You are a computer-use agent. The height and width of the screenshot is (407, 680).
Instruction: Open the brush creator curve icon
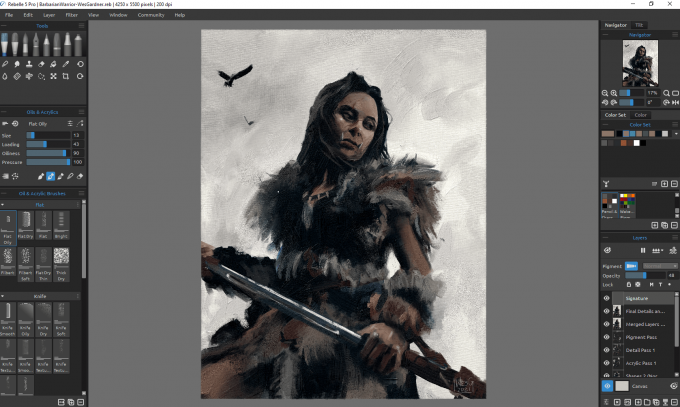[x=80, y=124]
